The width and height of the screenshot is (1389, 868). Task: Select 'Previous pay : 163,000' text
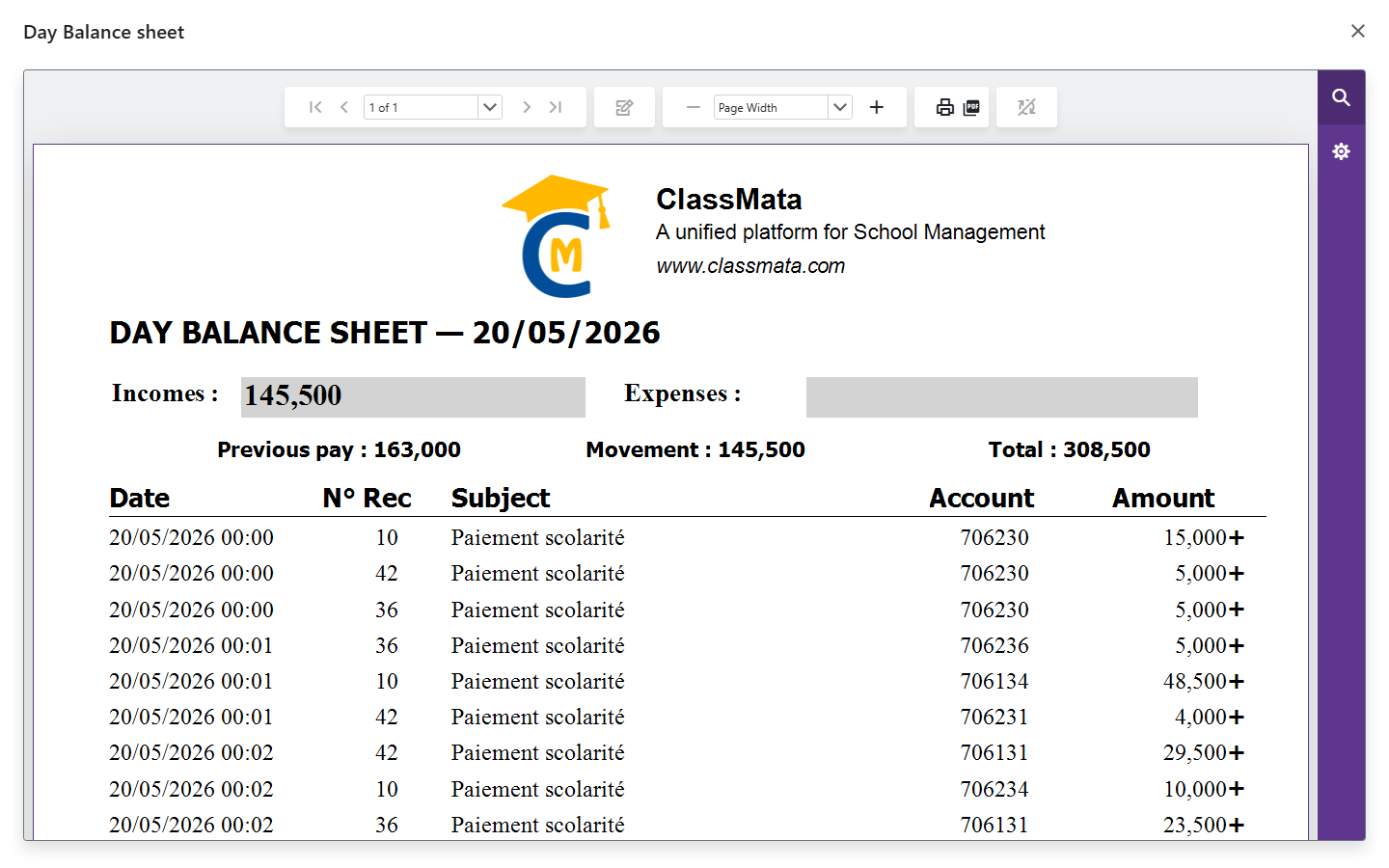point(339,449)
